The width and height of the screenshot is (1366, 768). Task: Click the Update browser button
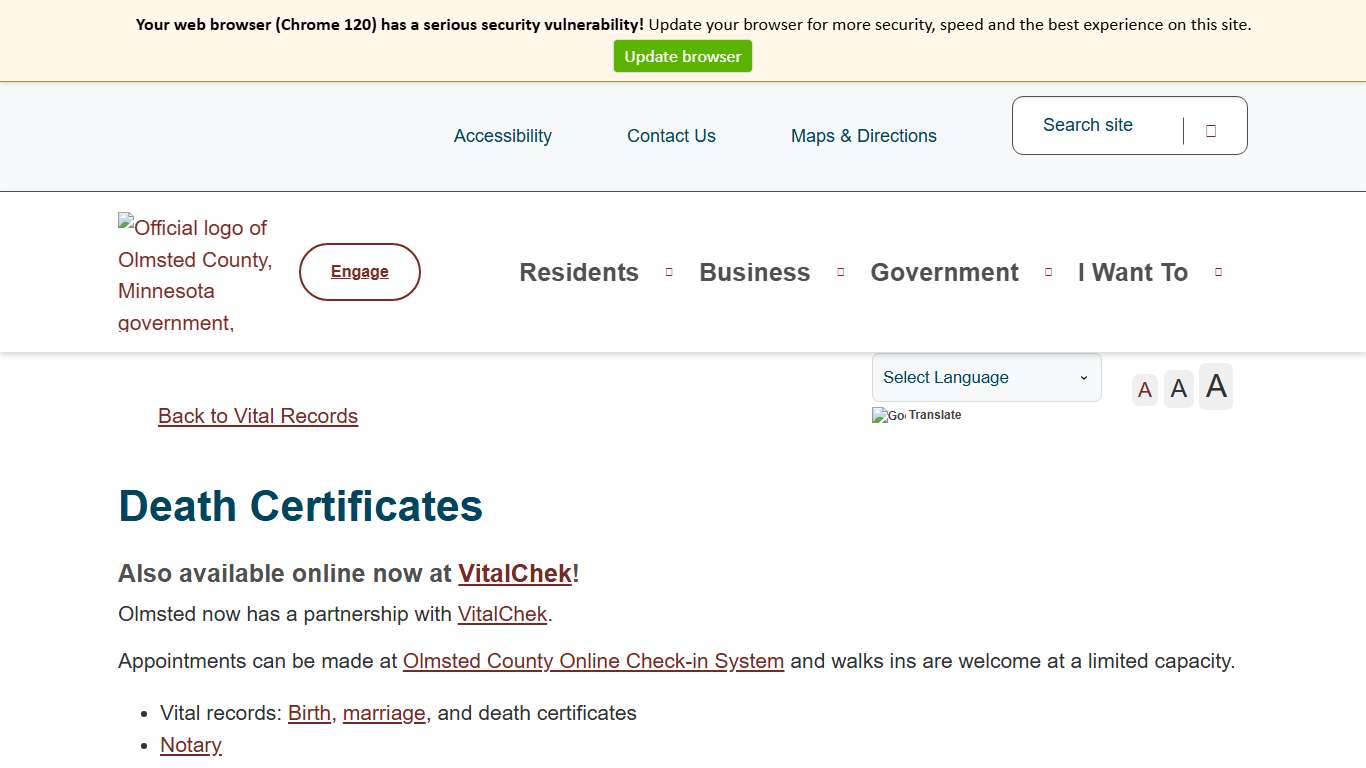pos(683,56)
